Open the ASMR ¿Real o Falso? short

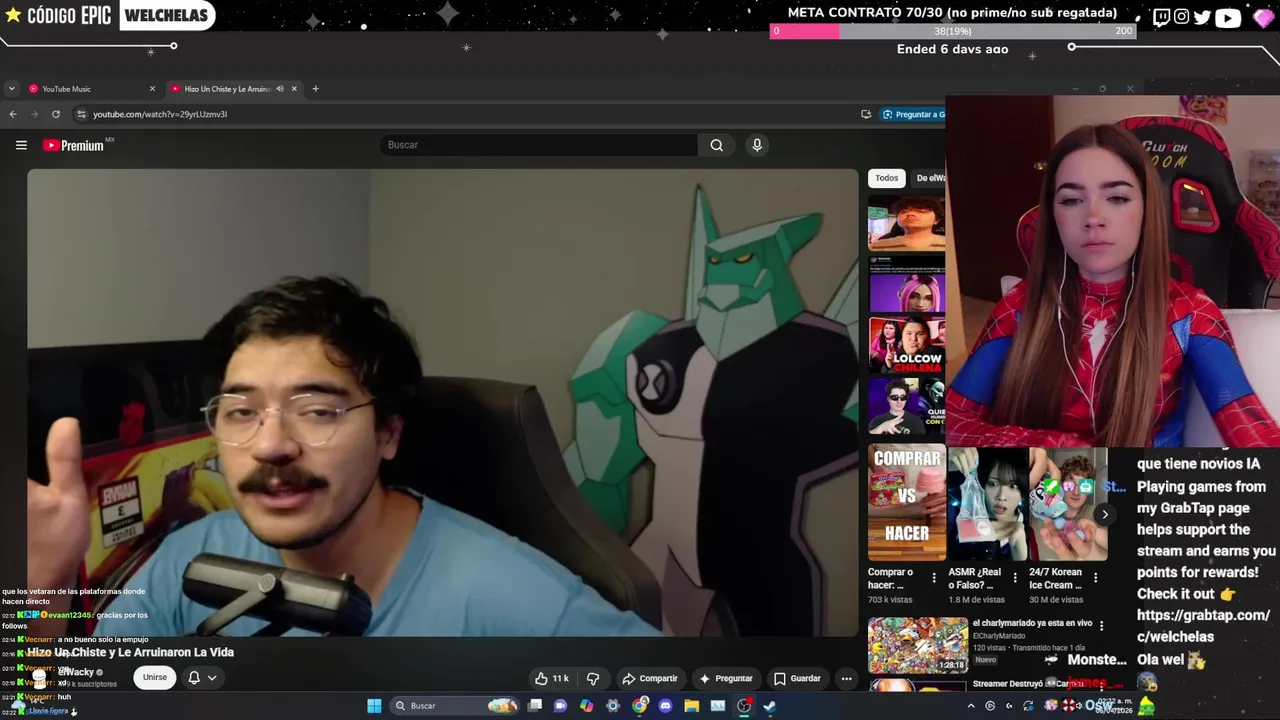[x=987, y=504]
